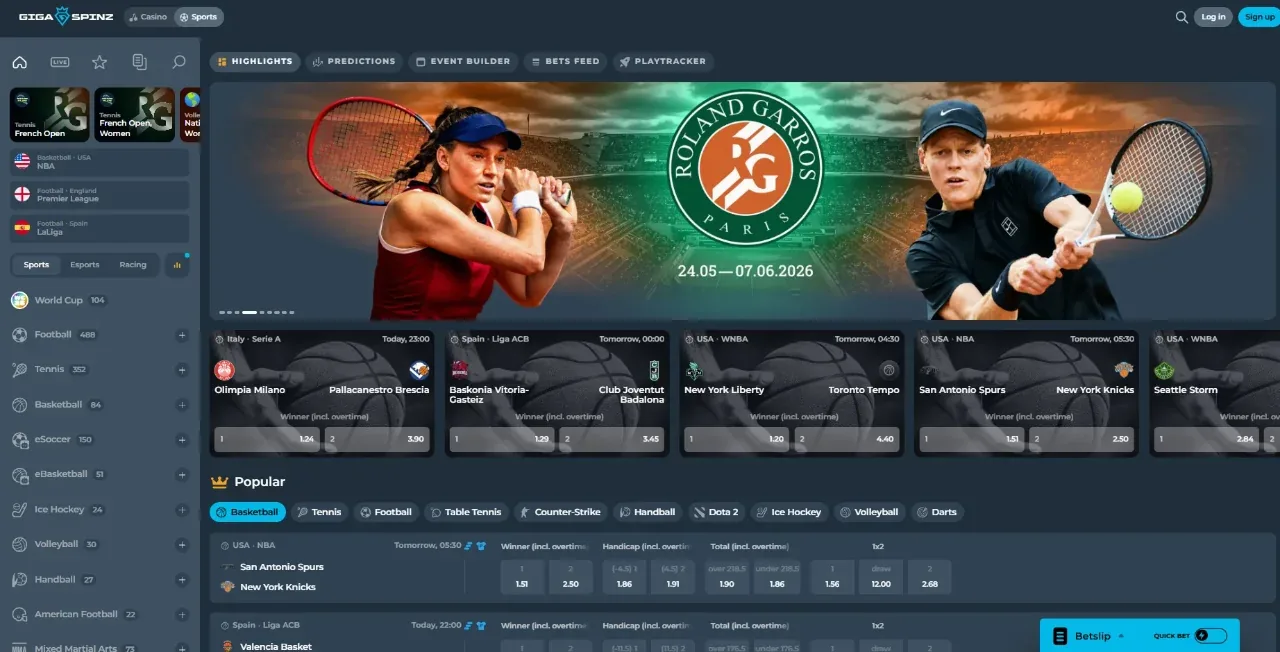
Task: Click the Seattle Storm team logo
Action: click(1163, 370)
